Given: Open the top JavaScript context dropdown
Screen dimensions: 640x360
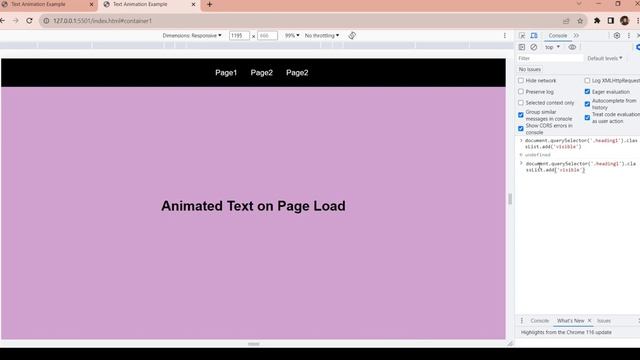Looking at the screenshot, I should (553, 47).
